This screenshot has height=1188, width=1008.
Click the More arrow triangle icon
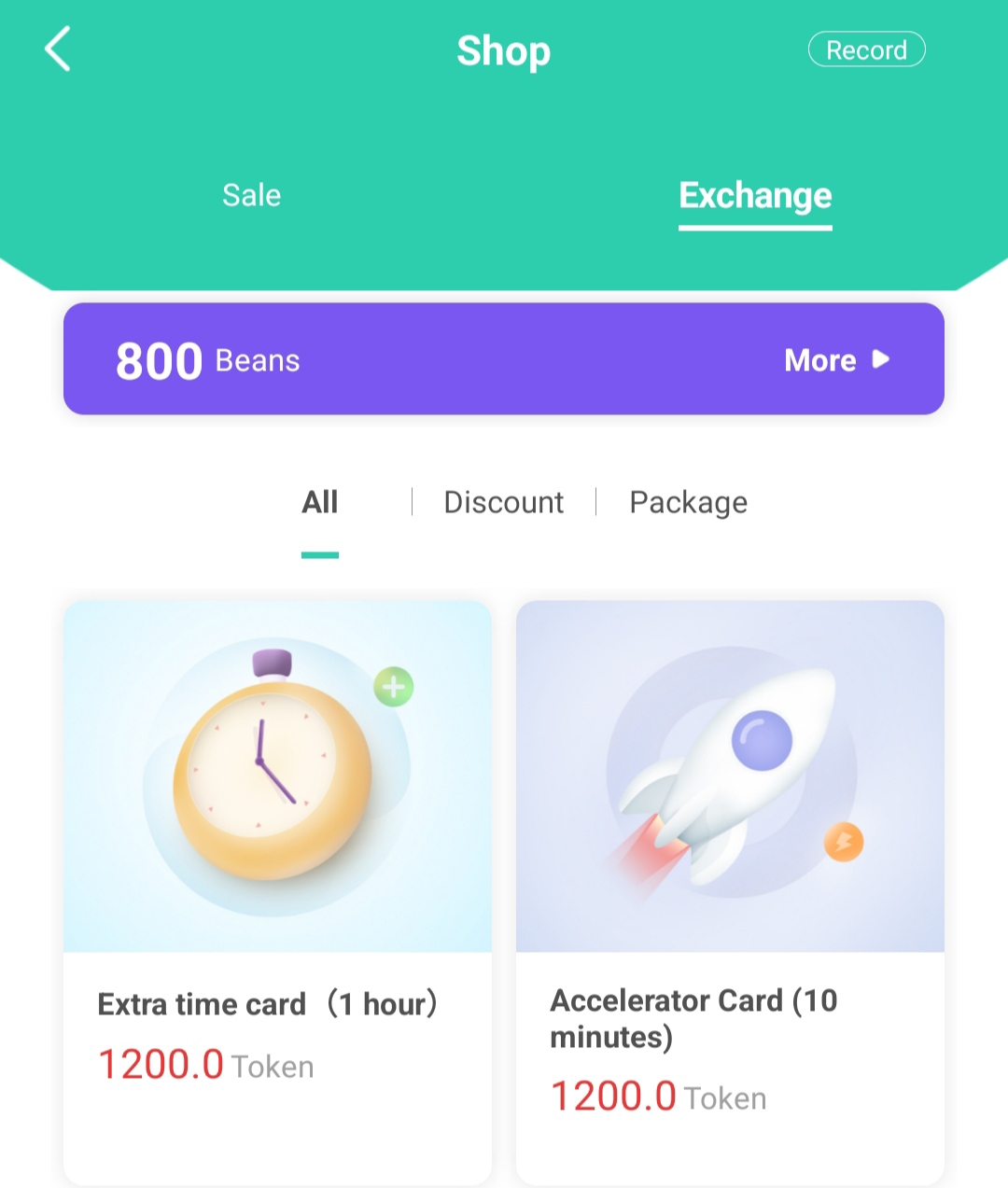point(881,359)
